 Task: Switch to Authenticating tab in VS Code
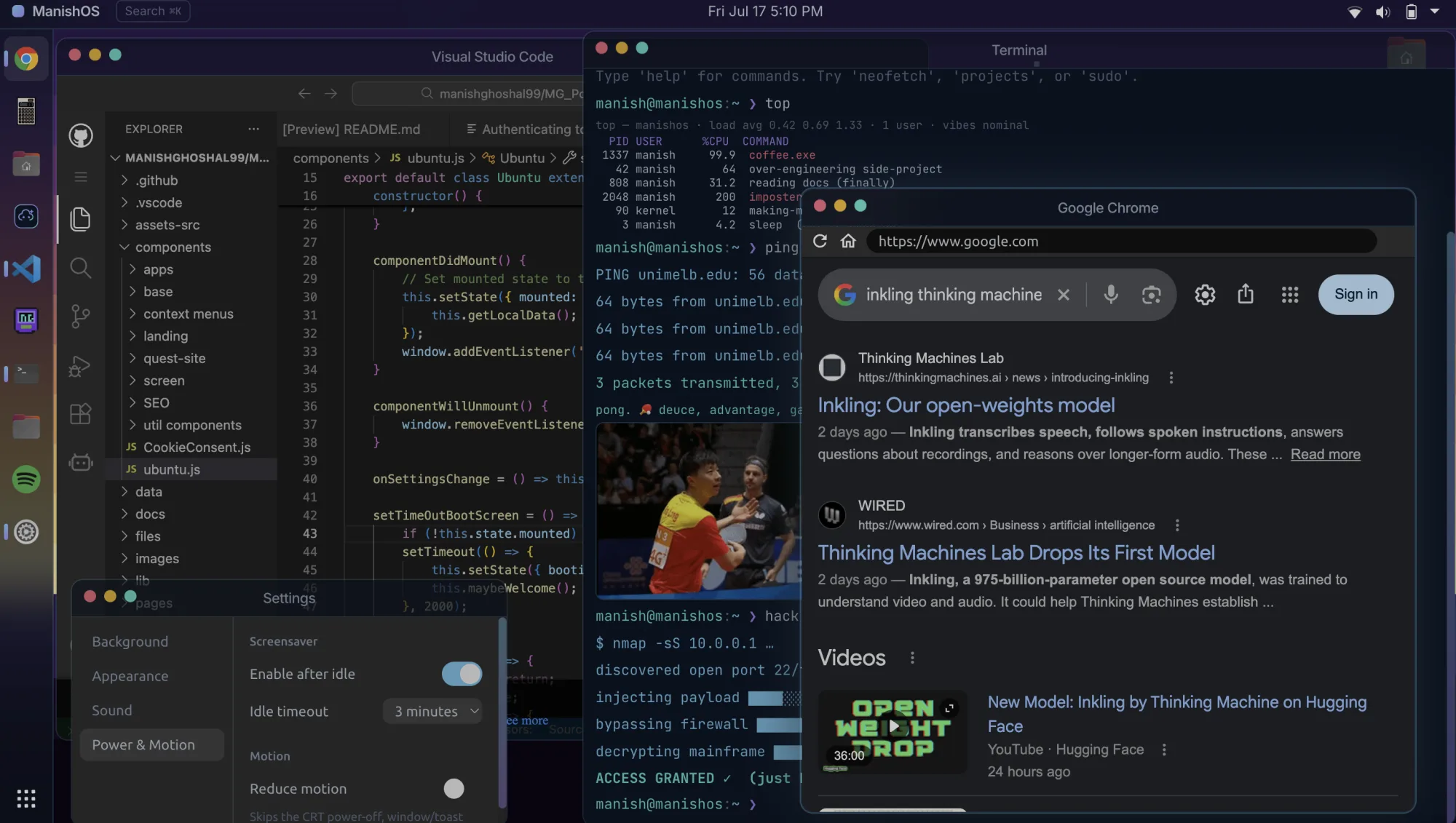click(524, 130)
